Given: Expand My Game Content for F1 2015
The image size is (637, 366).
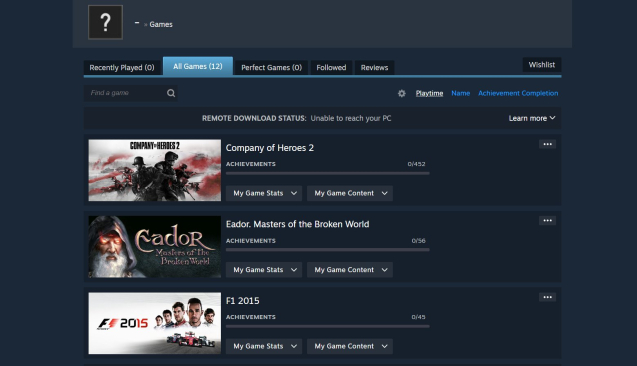Looking at the screenshot, I should [350, 346].
